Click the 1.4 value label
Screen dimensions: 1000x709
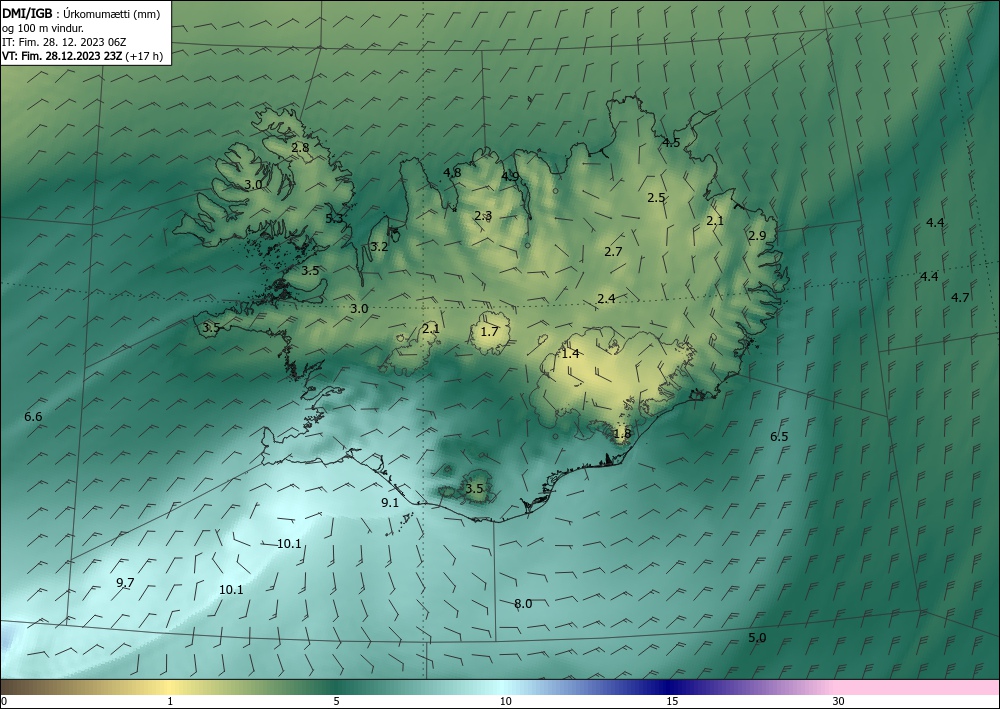click(570, 354)
